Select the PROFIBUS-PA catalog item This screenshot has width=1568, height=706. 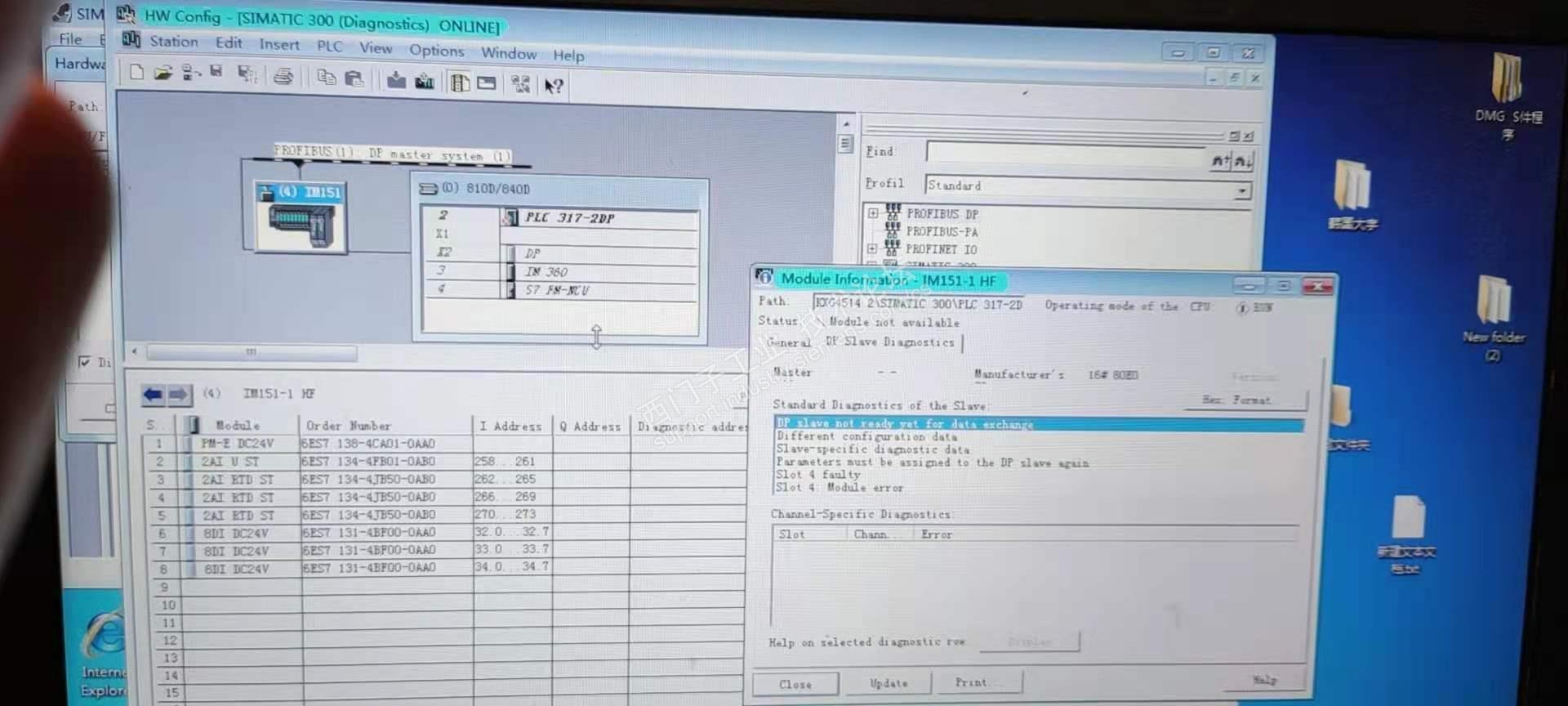pos(942,232)
